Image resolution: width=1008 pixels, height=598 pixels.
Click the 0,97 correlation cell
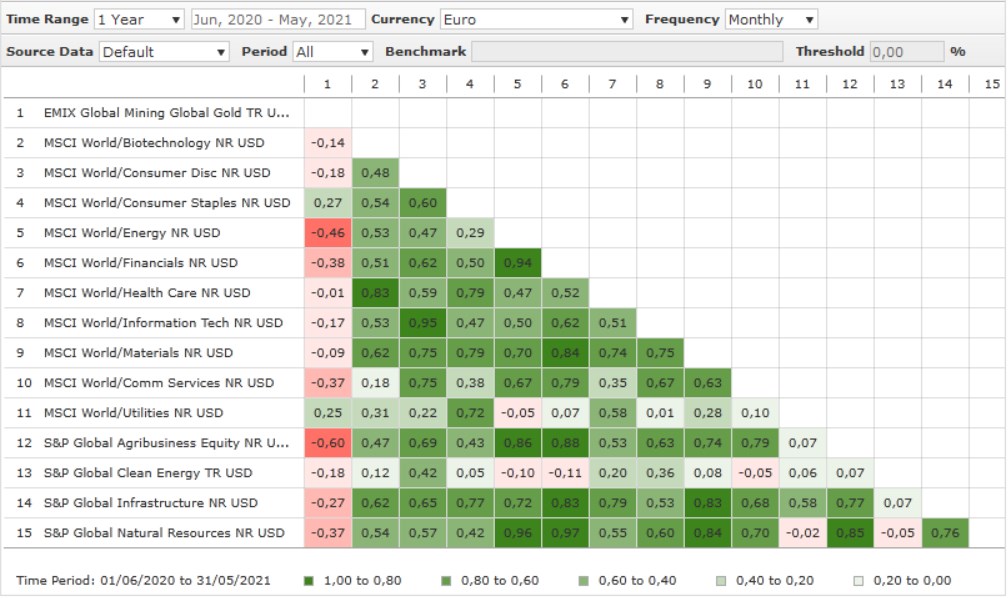[x=565, y=533]
